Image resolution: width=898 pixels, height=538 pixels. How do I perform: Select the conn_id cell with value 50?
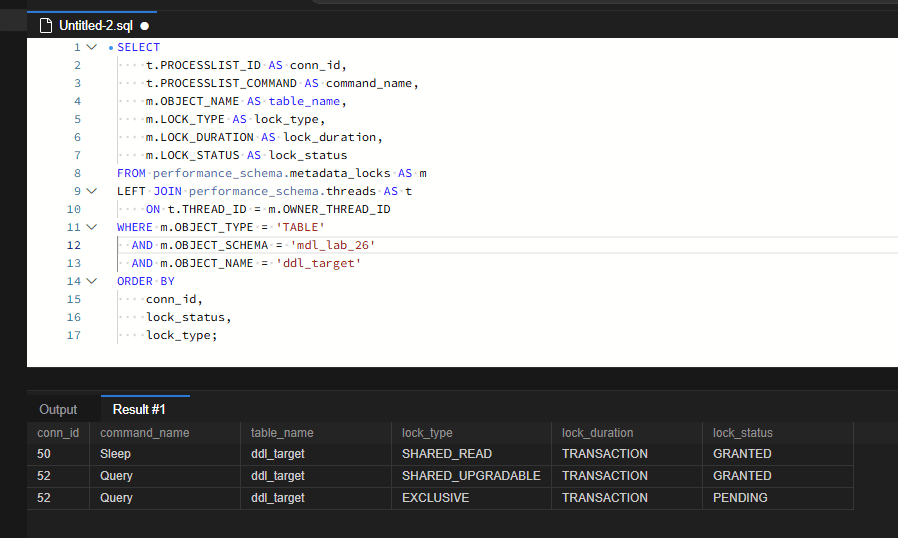point(58,454)
